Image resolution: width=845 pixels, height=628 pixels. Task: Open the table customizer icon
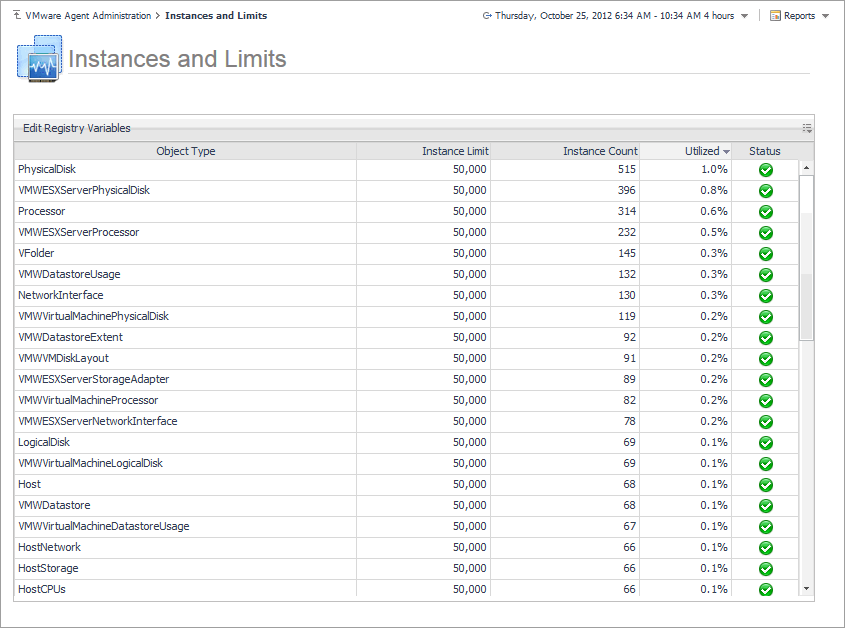click(x=806, y=128)
